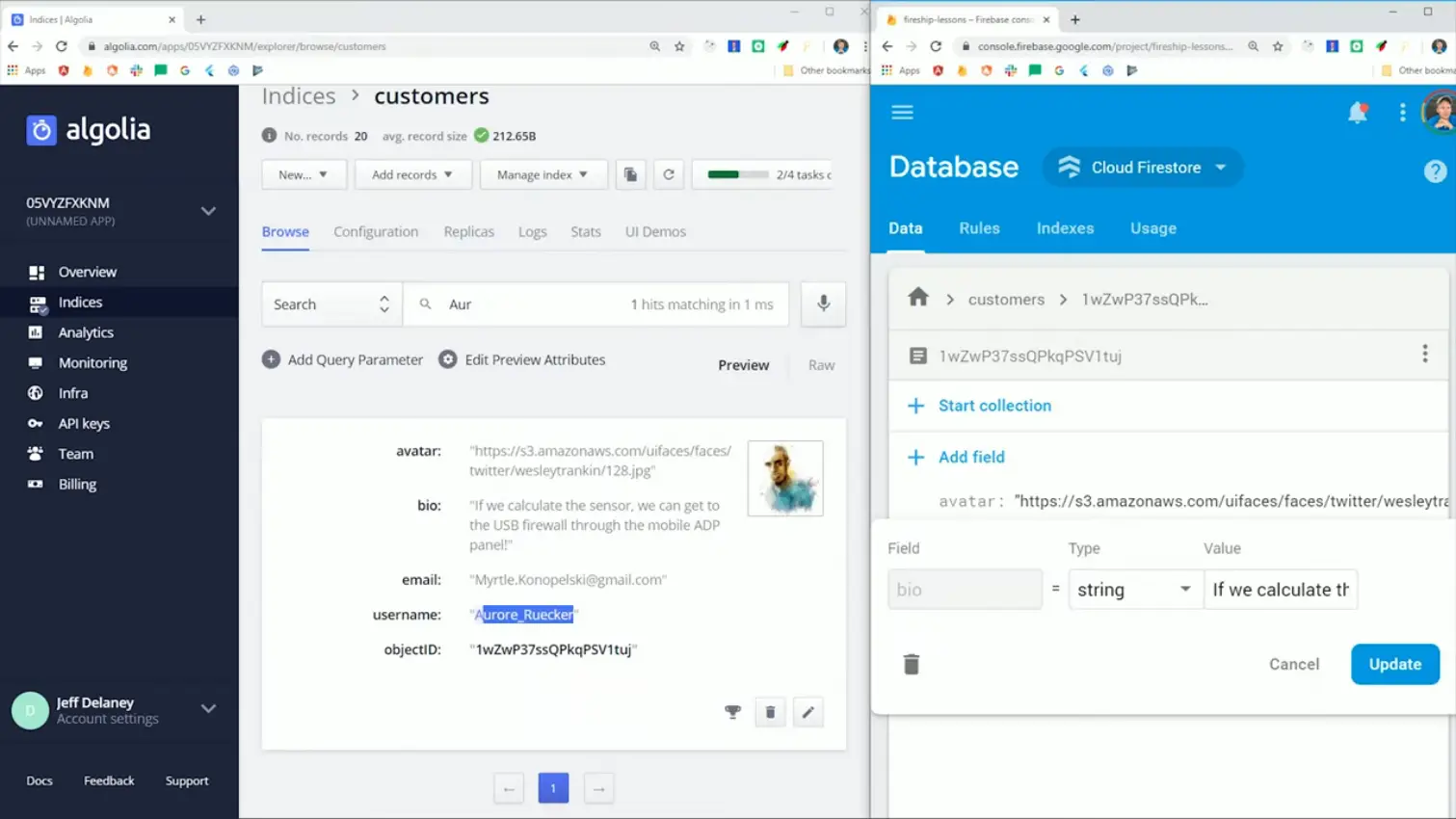
Task: Delete the bio field with trash icon
Action: click(x=911, y=664)
